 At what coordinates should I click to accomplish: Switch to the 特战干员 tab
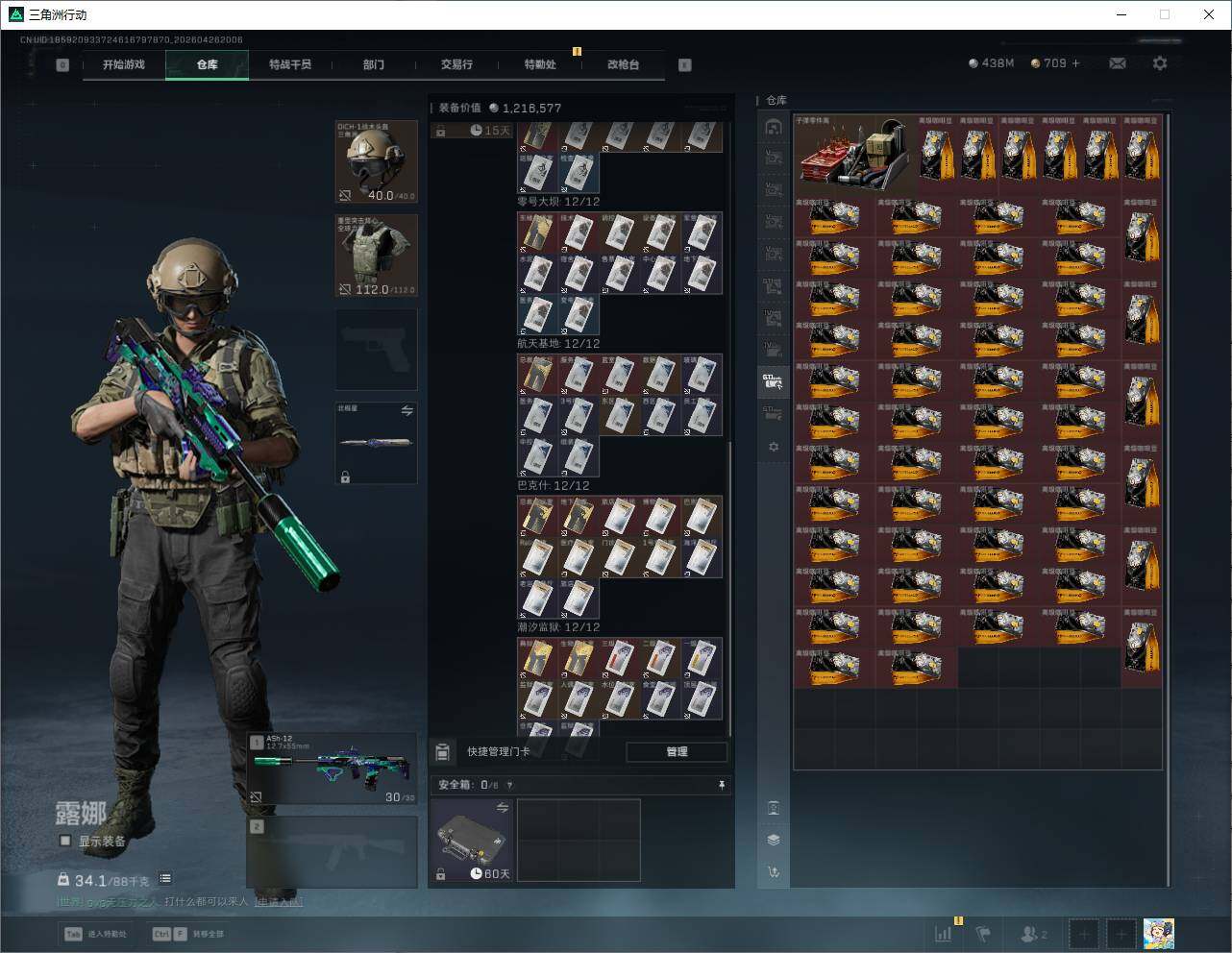(290, 64)
